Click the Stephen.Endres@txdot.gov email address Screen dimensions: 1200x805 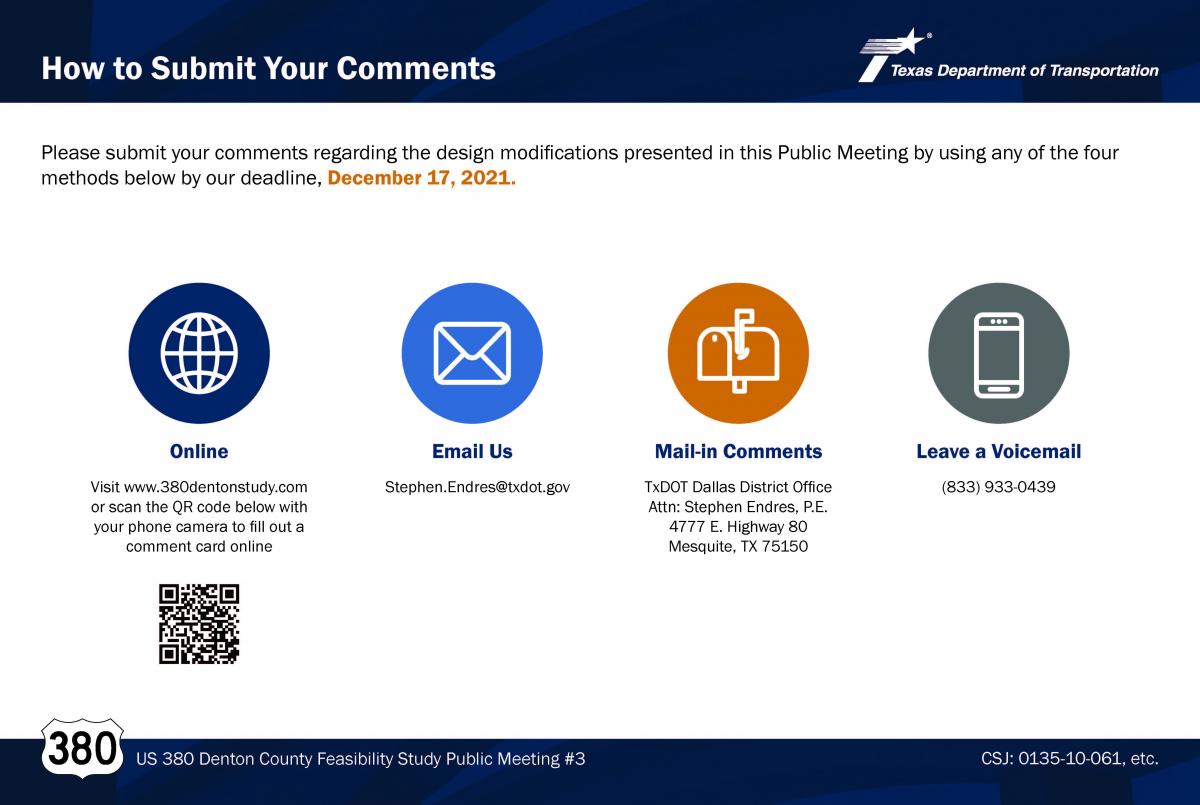tap(477, 487)
